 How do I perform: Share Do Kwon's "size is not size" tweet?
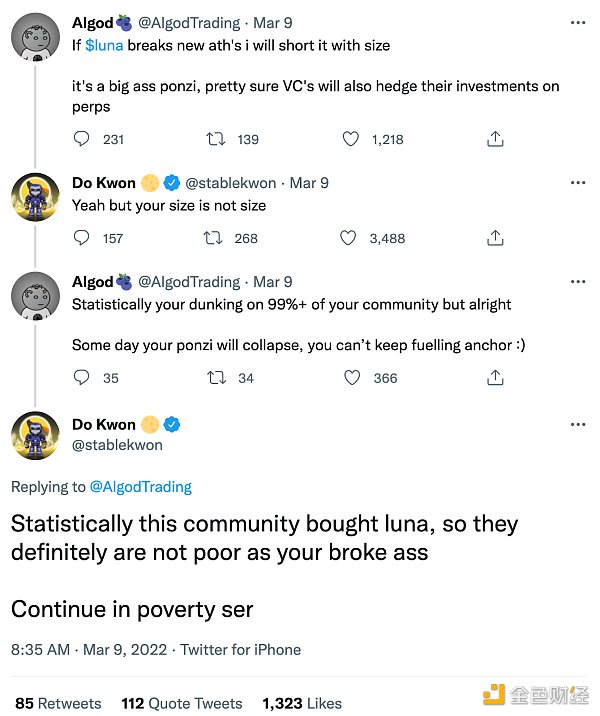(495, 238)
